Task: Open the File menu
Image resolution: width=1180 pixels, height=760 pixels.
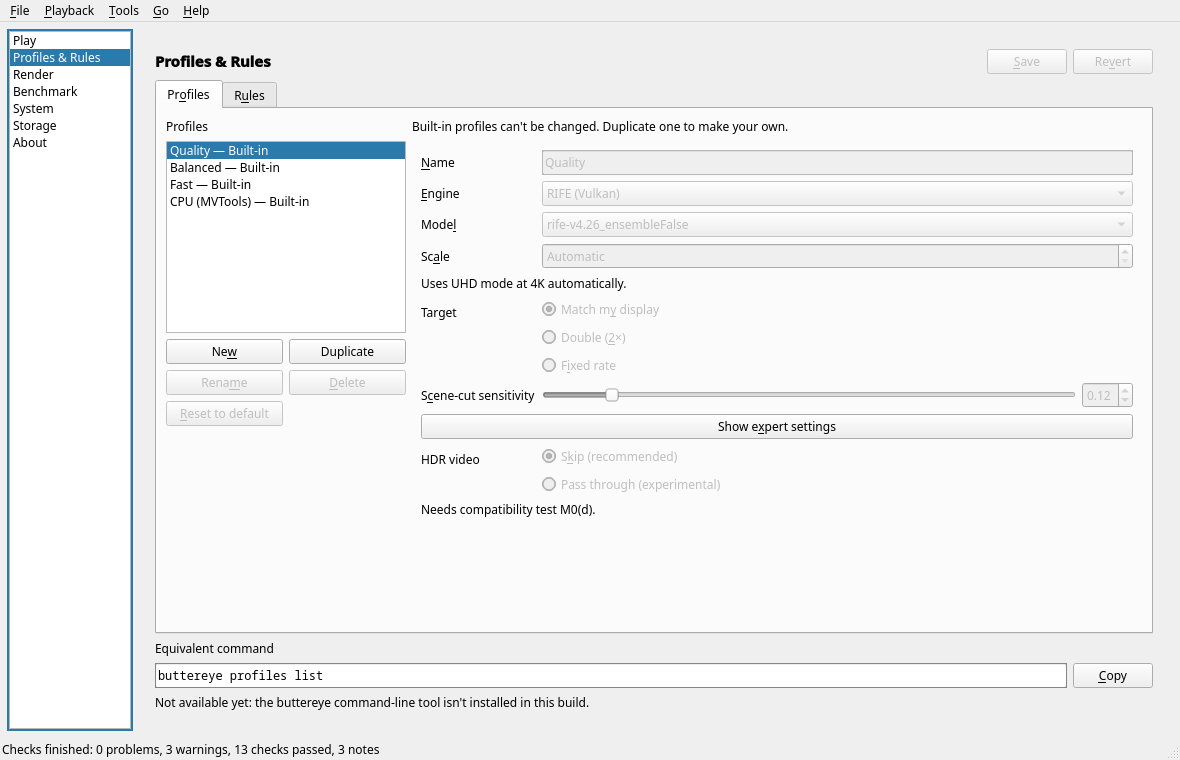Action: [x=20, y=11]
